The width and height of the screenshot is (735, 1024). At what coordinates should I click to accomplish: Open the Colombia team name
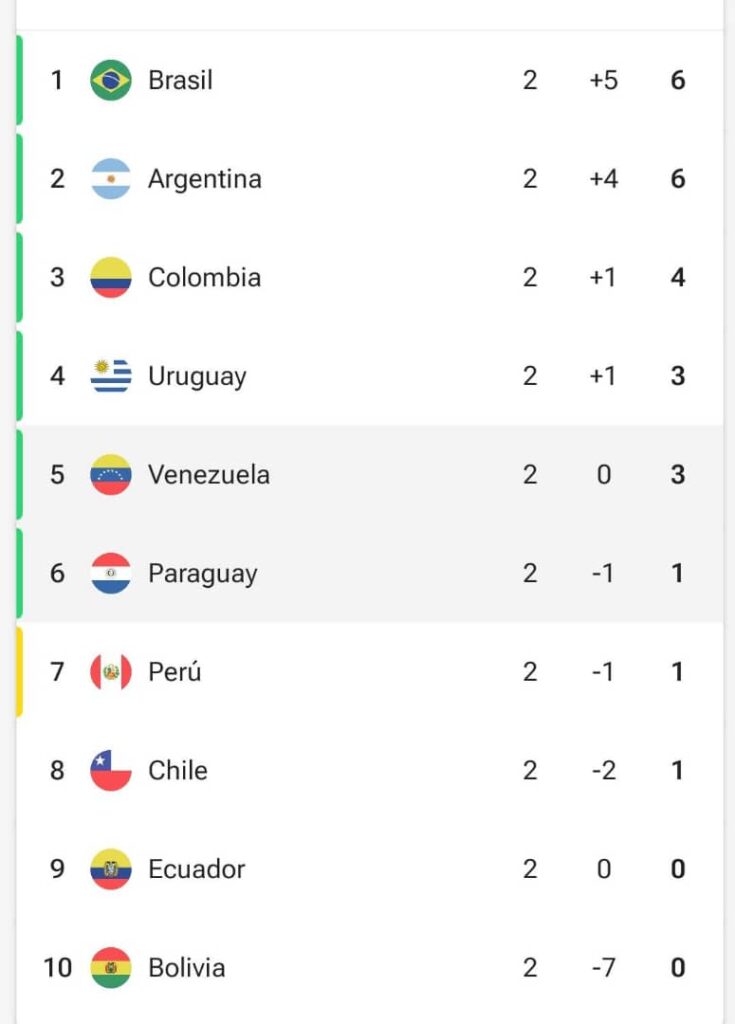tap(204, 278)
